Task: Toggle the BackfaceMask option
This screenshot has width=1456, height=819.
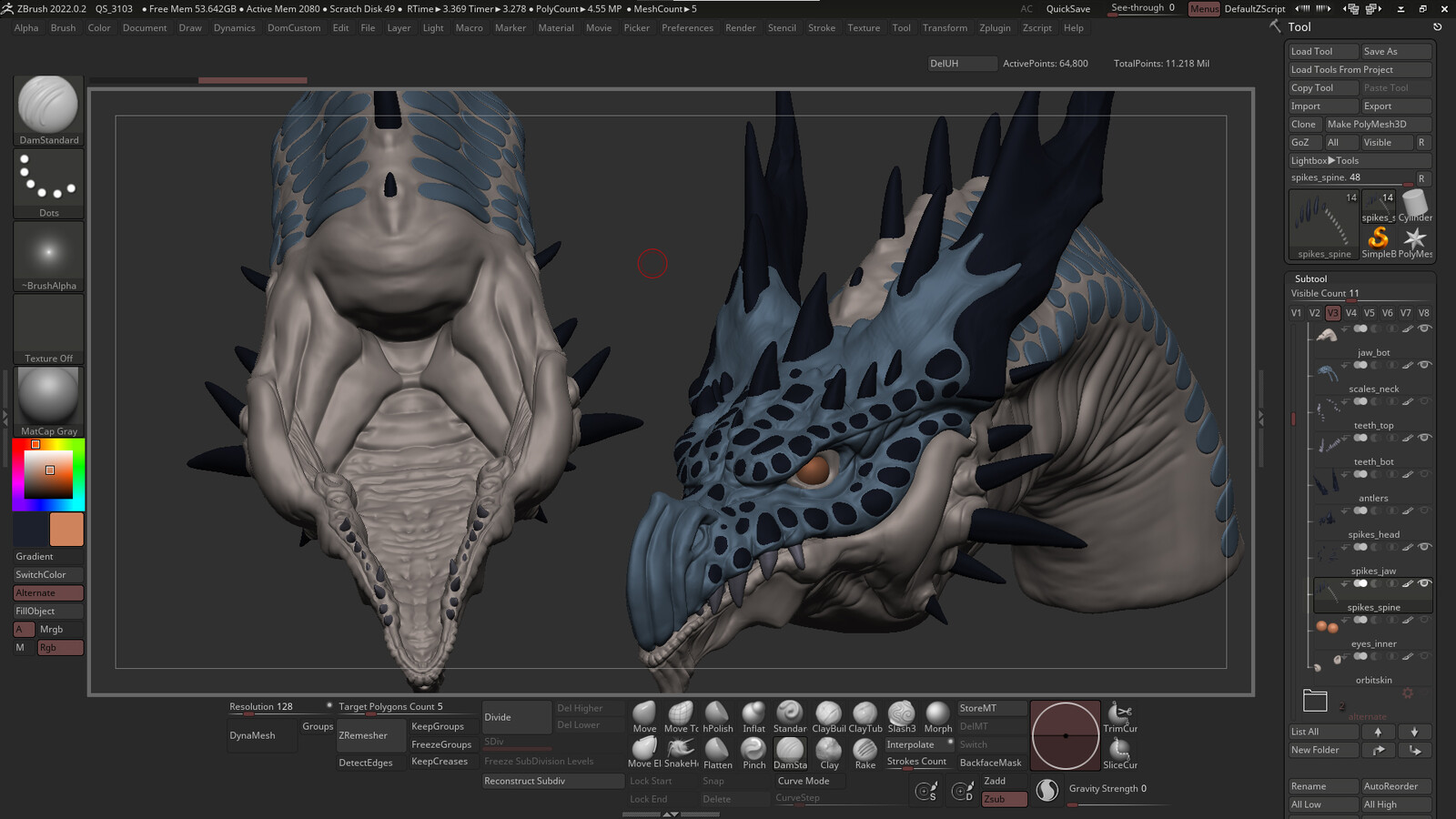Action: point(990,763)
